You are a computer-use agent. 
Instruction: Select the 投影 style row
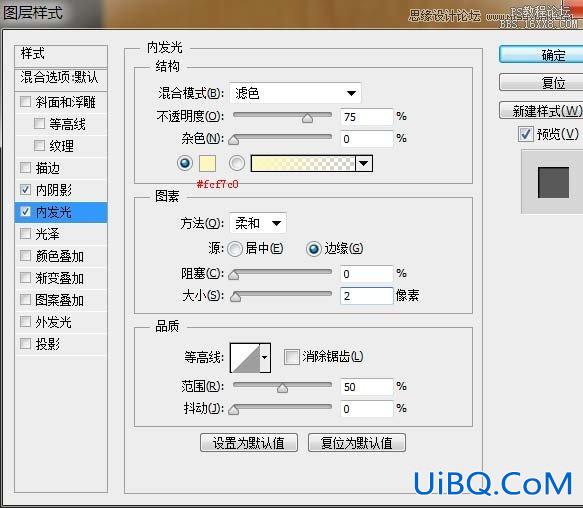(x=61, y=344)
